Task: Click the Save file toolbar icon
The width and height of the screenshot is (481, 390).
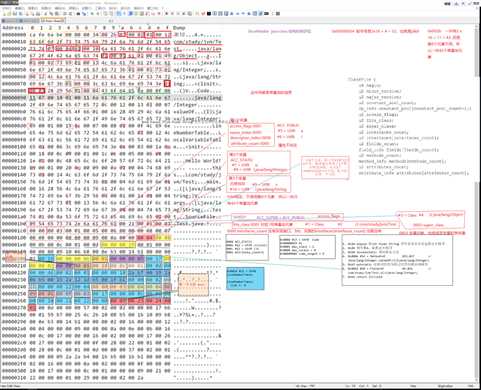Action: [x=15, y=14]
